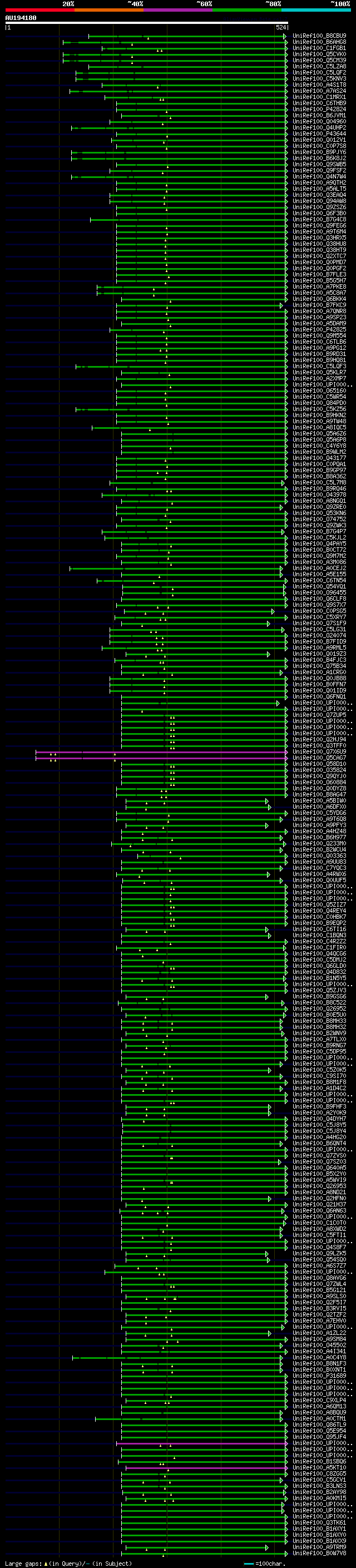The height and width of the screenshot is (1568, 356).
Task: Select the UniRef100_C6TH89 label
Action: pos(319,103)
